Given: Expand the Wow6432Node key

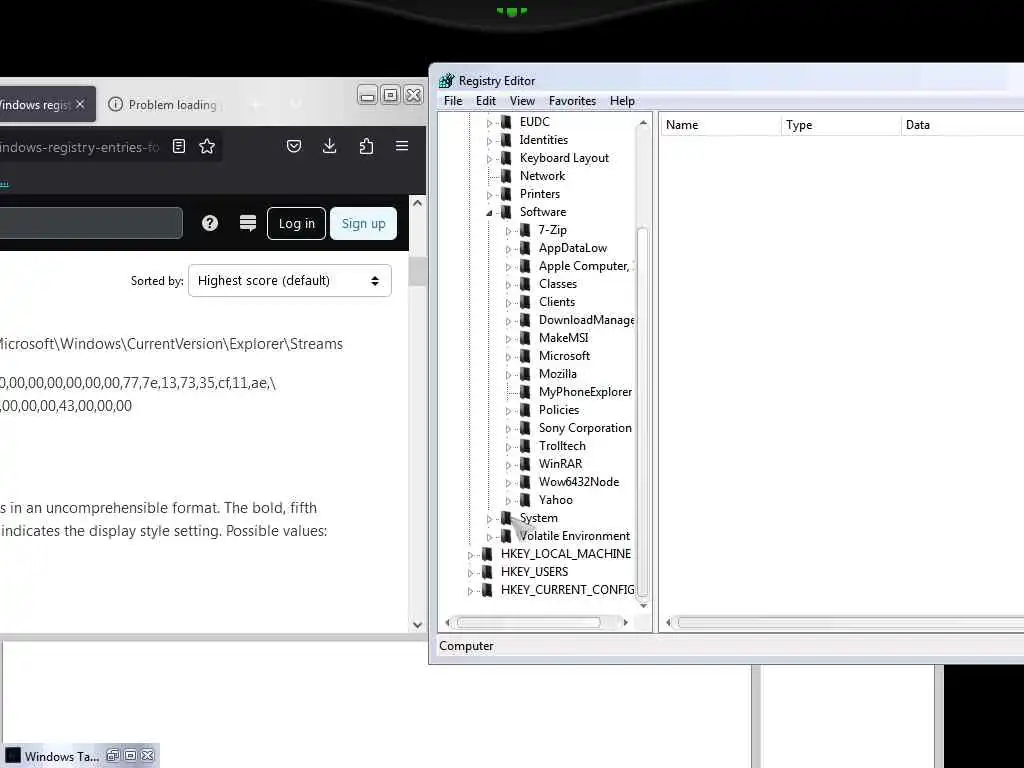Looking at the screenshot, I should [x=508, y=483].
